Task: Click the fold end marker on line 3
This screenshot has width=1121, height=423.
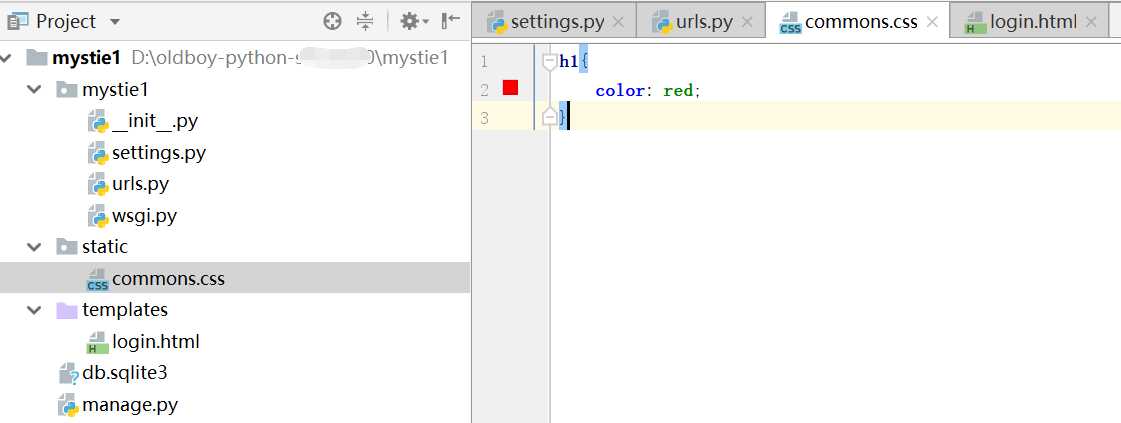Action: pos(549,116)
